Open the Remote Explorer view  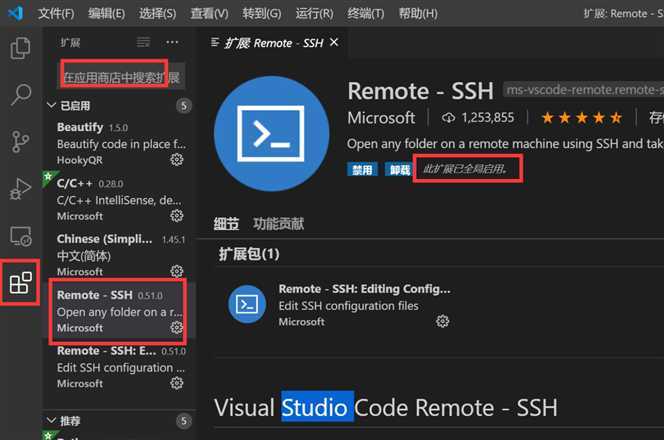pos(20,236)
